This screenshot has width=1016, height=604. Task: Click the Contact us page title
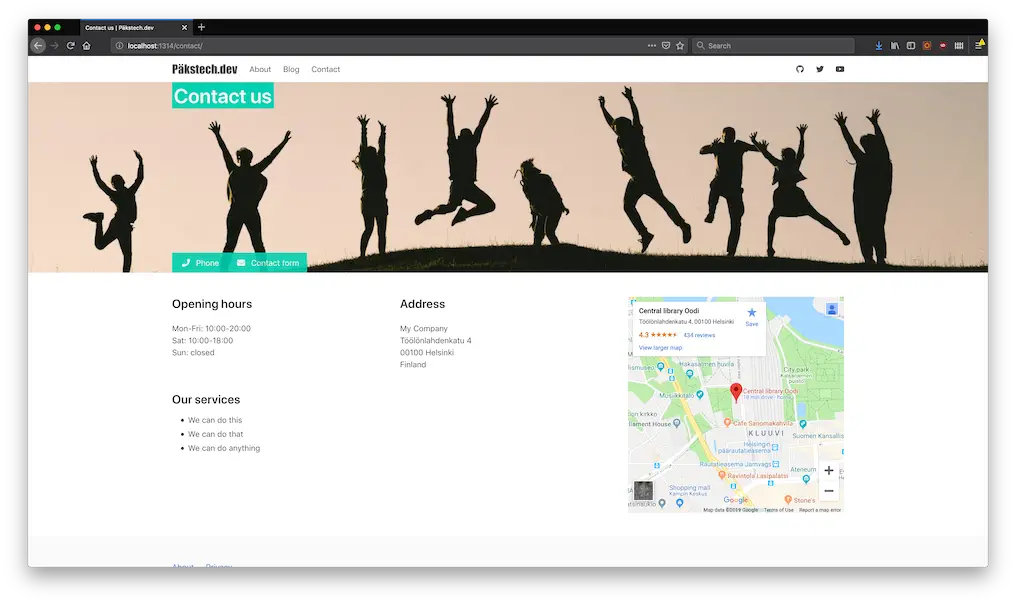coord(223,96)
